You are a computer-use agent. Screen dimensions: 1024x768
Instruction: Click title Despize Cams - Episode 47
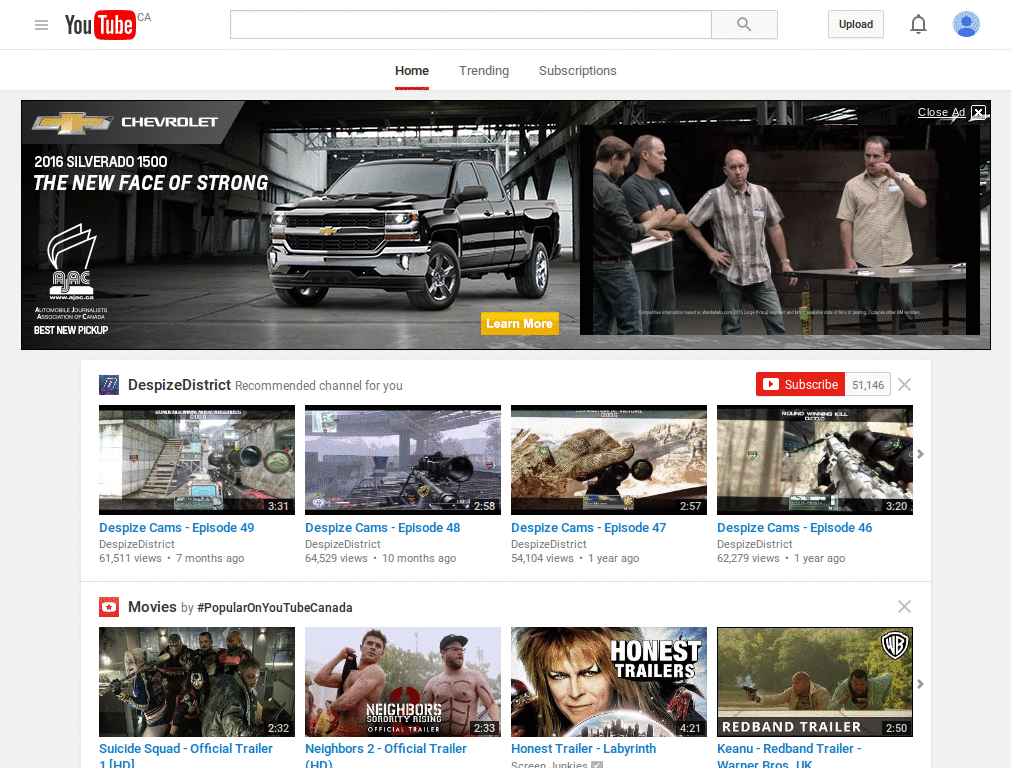click(588, 528)
